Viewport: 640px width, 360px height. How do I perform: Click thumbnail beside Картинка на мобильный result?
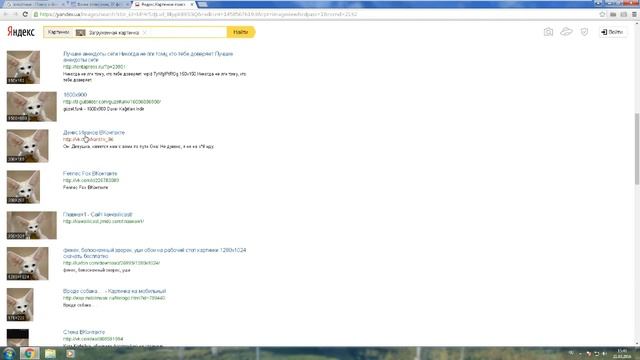tap(20, 304)
